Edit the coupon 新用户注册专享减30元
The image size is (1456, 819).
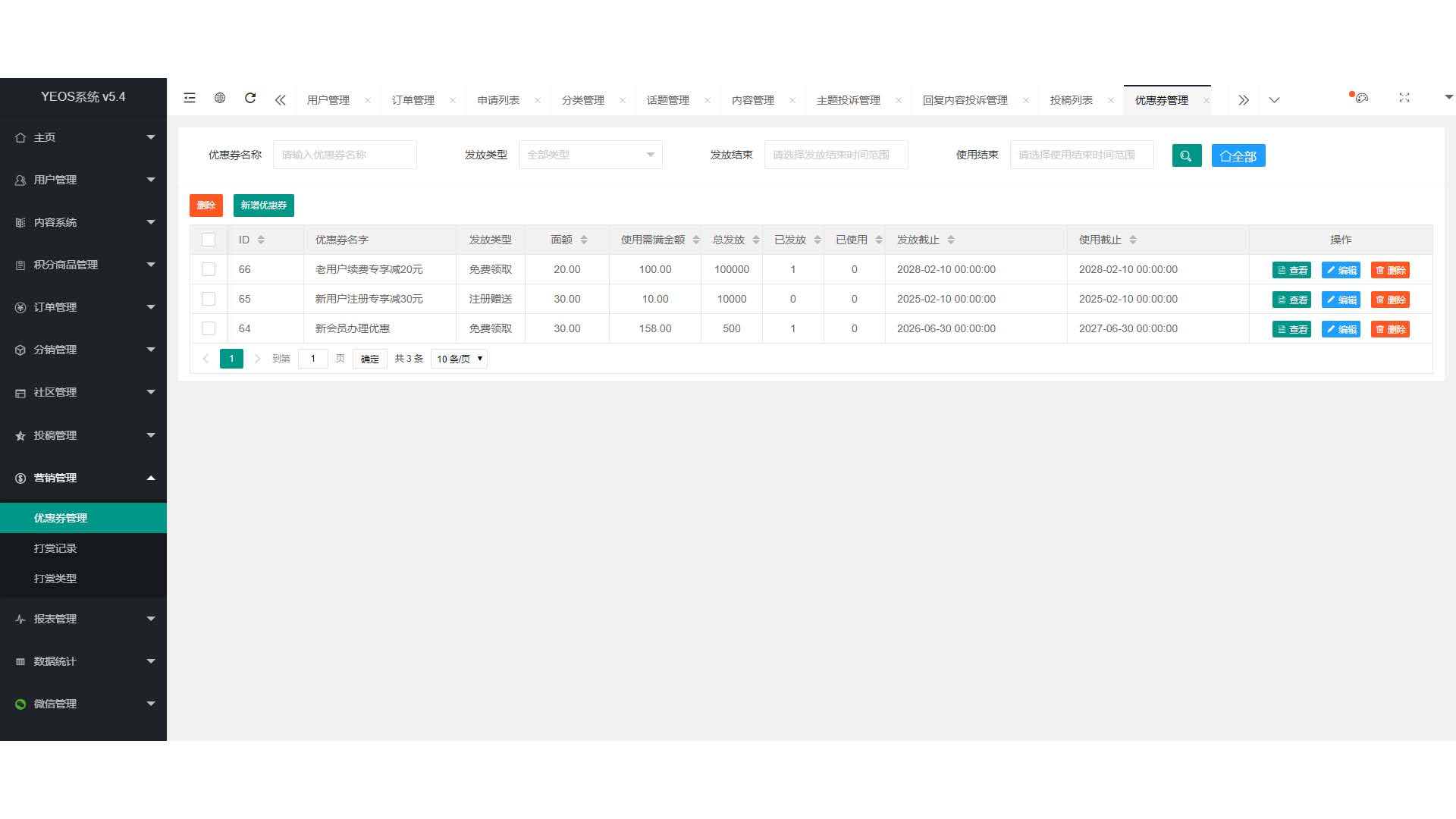[x=1341, y=300]
